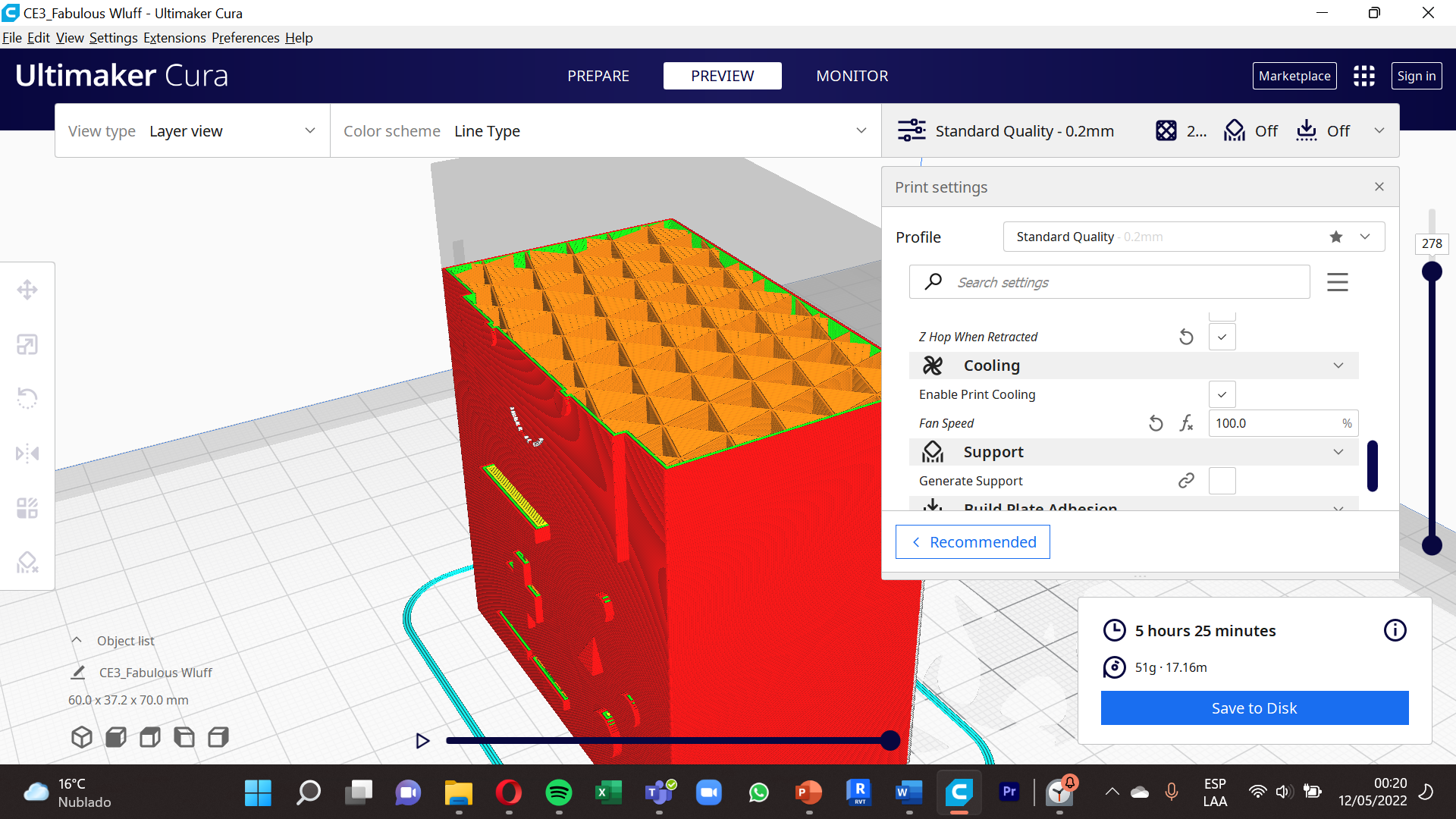Play the layer simulation
The width and height of the screenshot is (1456, 819).
(x=422, y=741)
